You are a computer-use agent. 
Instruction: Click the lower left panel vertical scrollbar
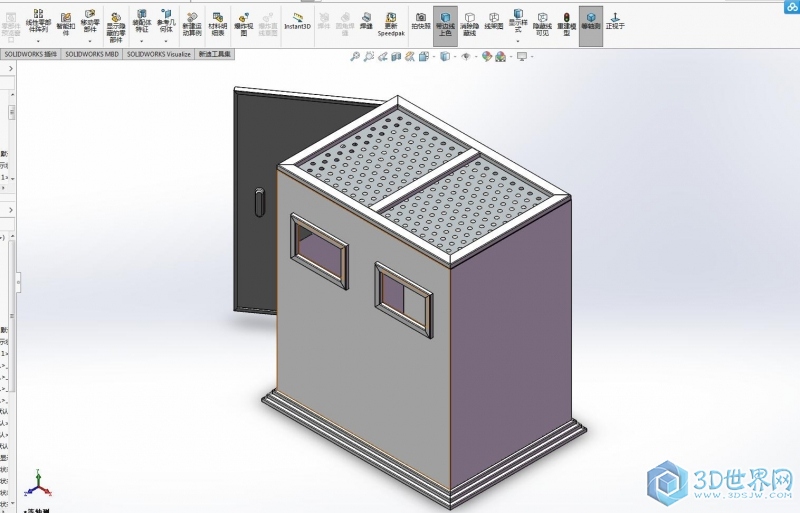click(x=12, y=315)
